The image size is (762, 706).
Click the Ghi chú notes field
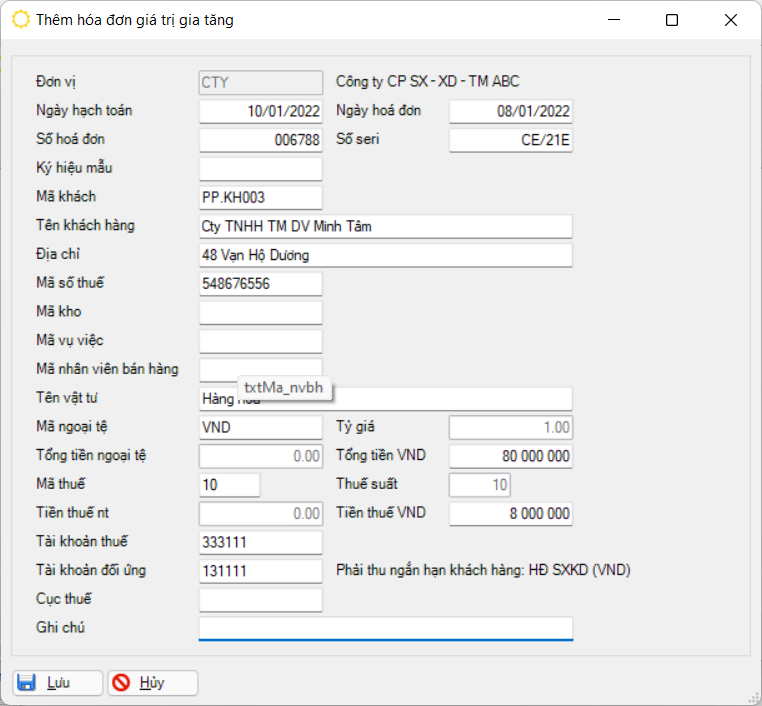385,628
